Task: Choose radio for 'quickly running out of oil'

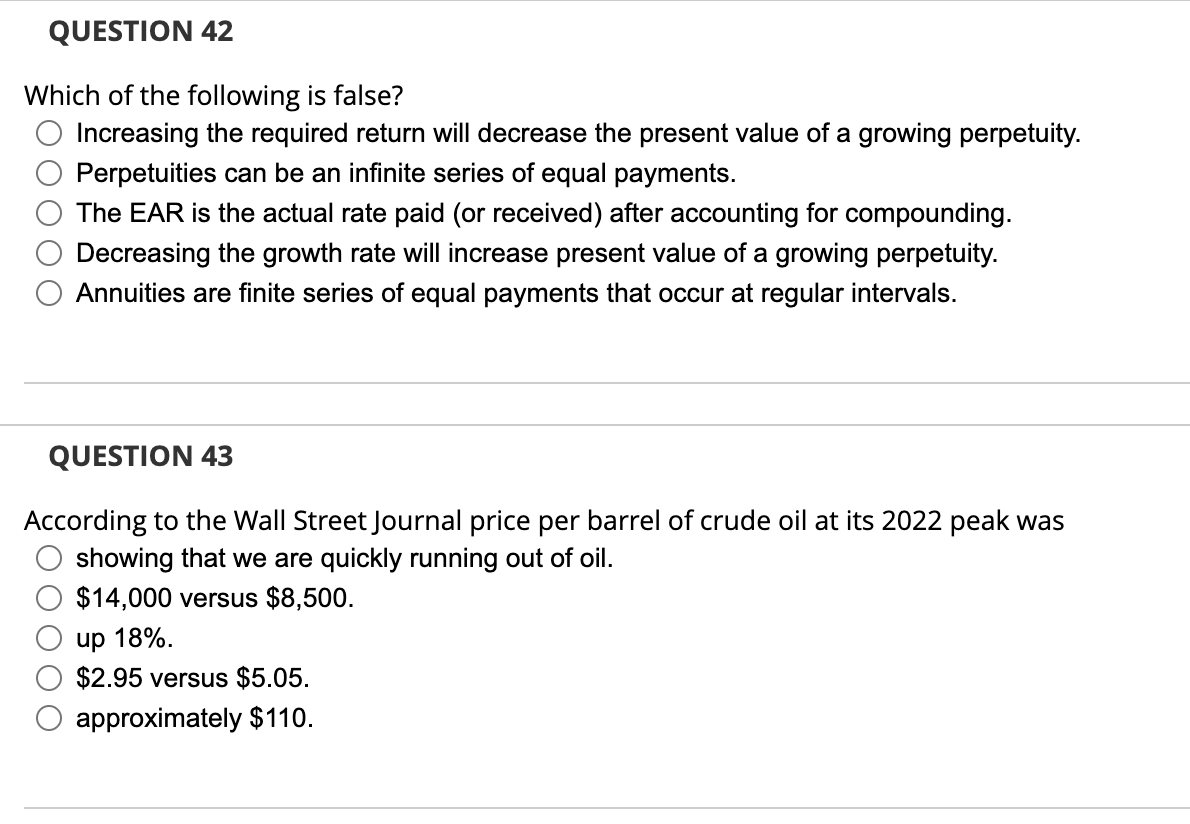Action: [51, 558]
